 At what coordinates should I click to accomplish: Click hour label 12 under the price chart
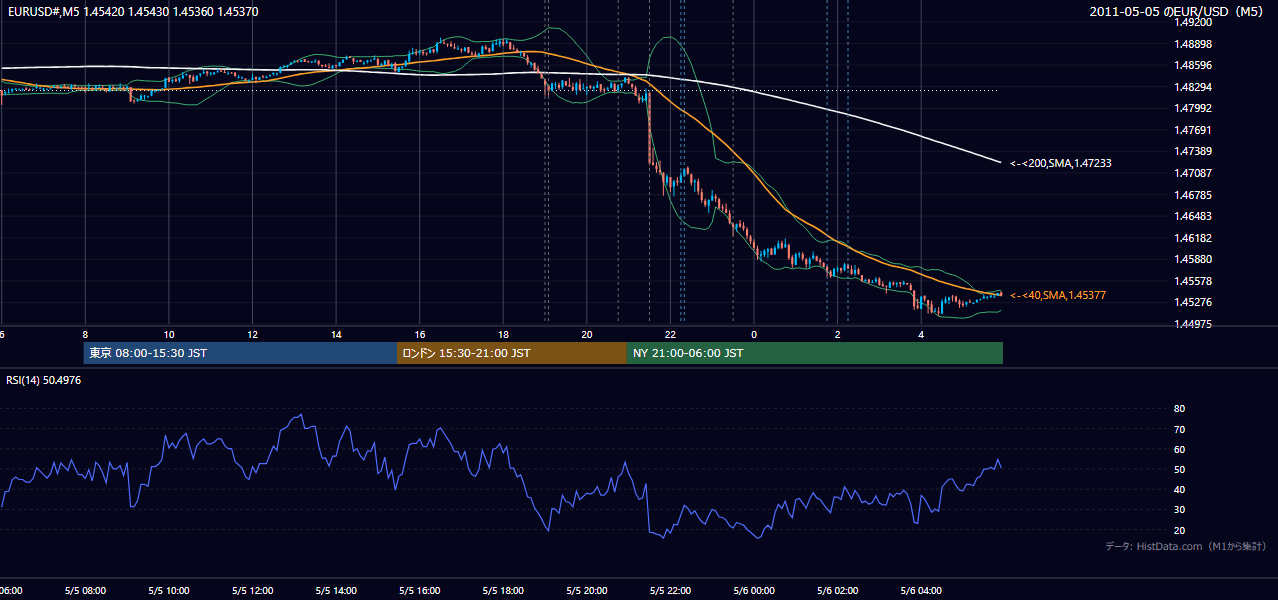pos(252,334)
